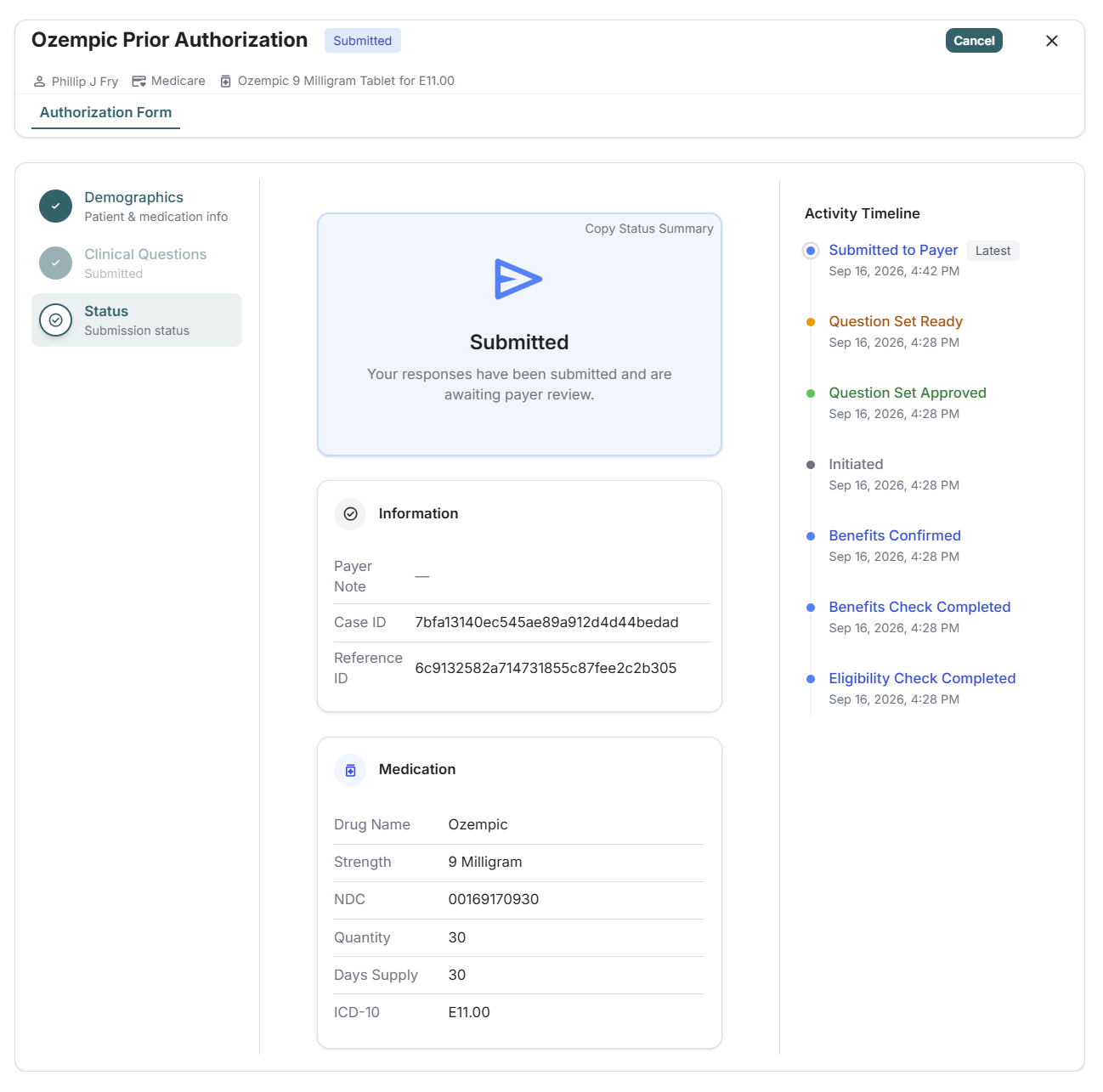This screenshot has height=1092, width=1103.
Task: Click the Activity Timeline heading
Action: click(x=863, y=214)
